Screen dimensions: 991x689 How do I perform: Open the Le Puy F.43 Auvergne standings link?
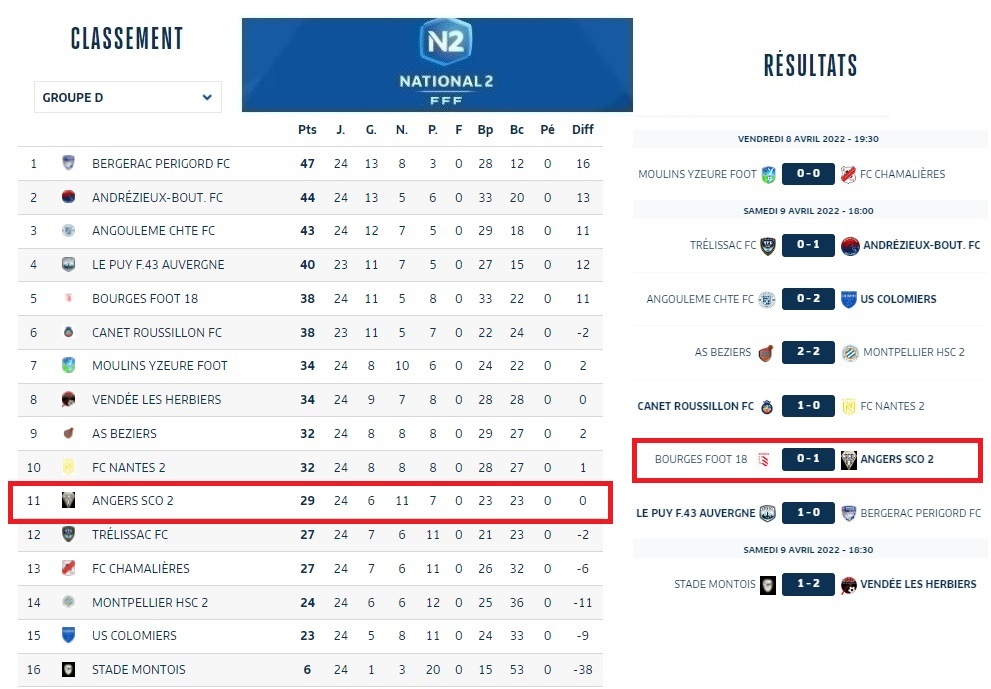pyautogui.click(x=158, y=265)
